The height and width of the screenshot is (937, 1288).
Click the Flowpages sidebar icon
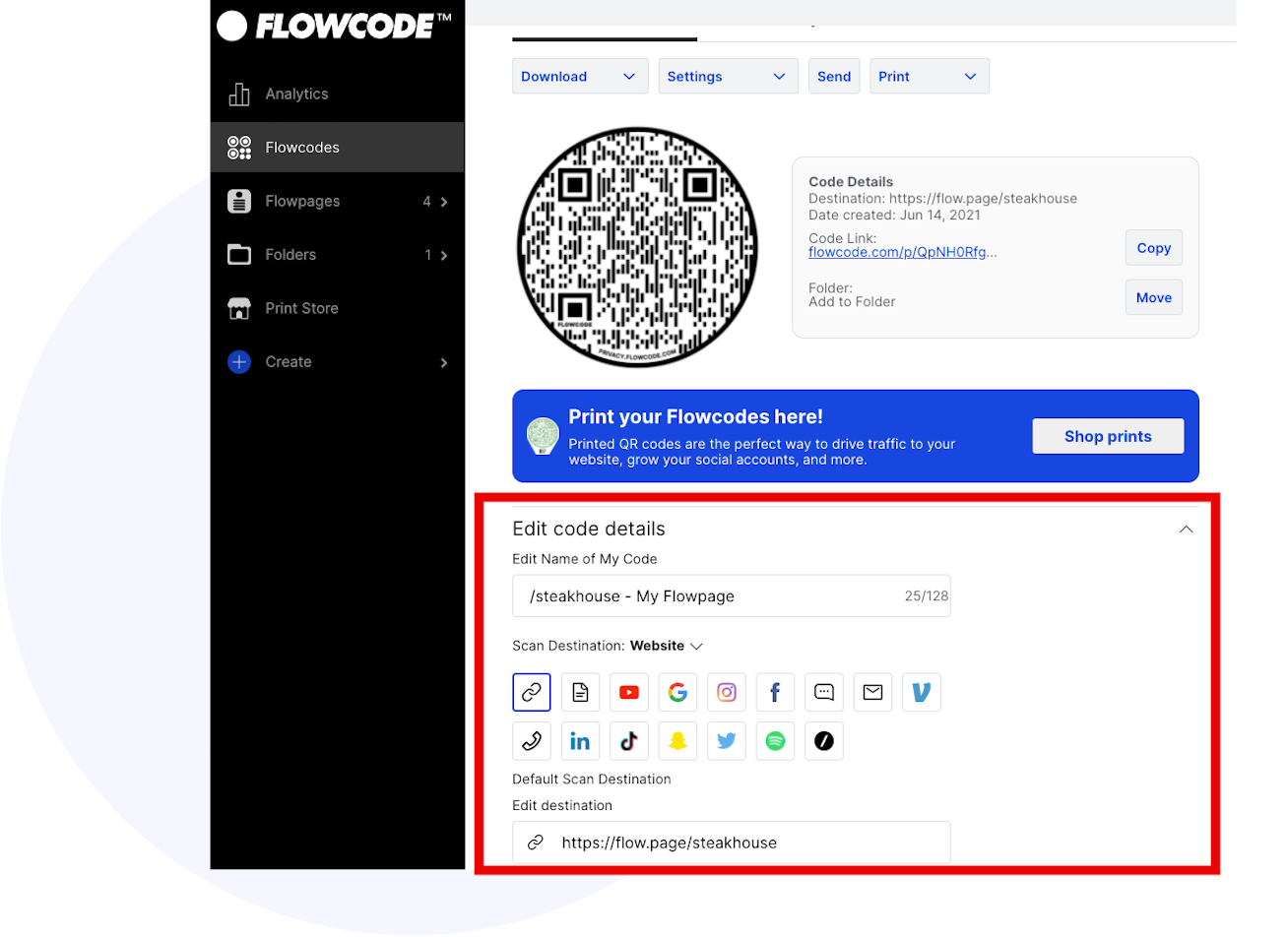pos(239,201)
